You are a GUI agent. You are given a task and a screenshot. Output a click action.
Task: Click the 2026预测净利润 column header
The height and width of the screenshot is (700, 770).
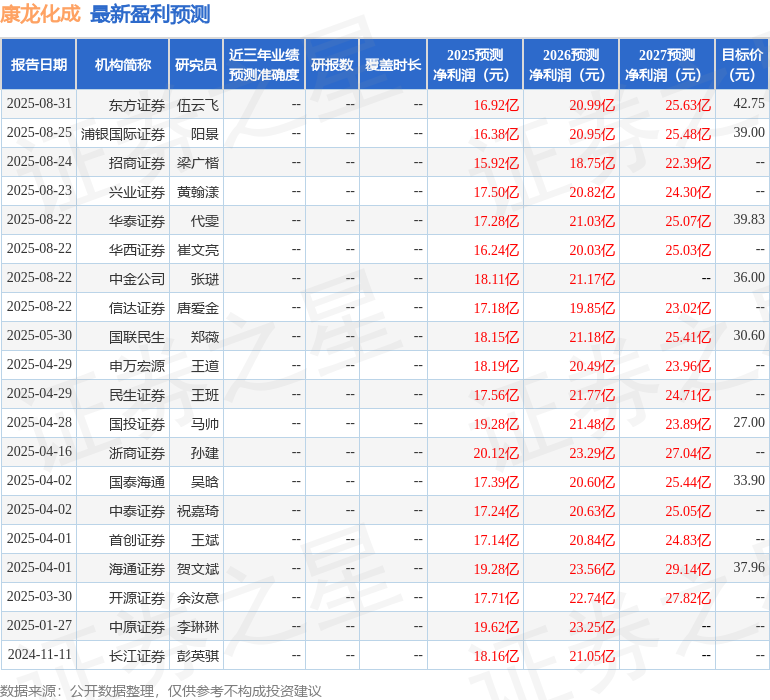pyautogui.click(x=571, y=64)
